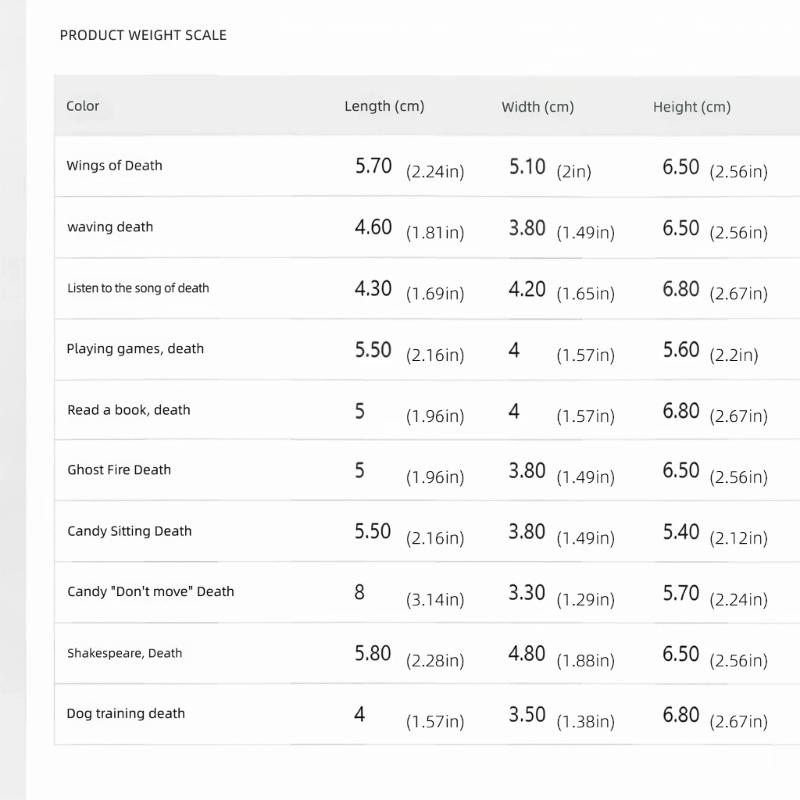This screenshot has width=800, height=800.
Task: Click the 4.30 length value
Action: (x=373, y=288)
